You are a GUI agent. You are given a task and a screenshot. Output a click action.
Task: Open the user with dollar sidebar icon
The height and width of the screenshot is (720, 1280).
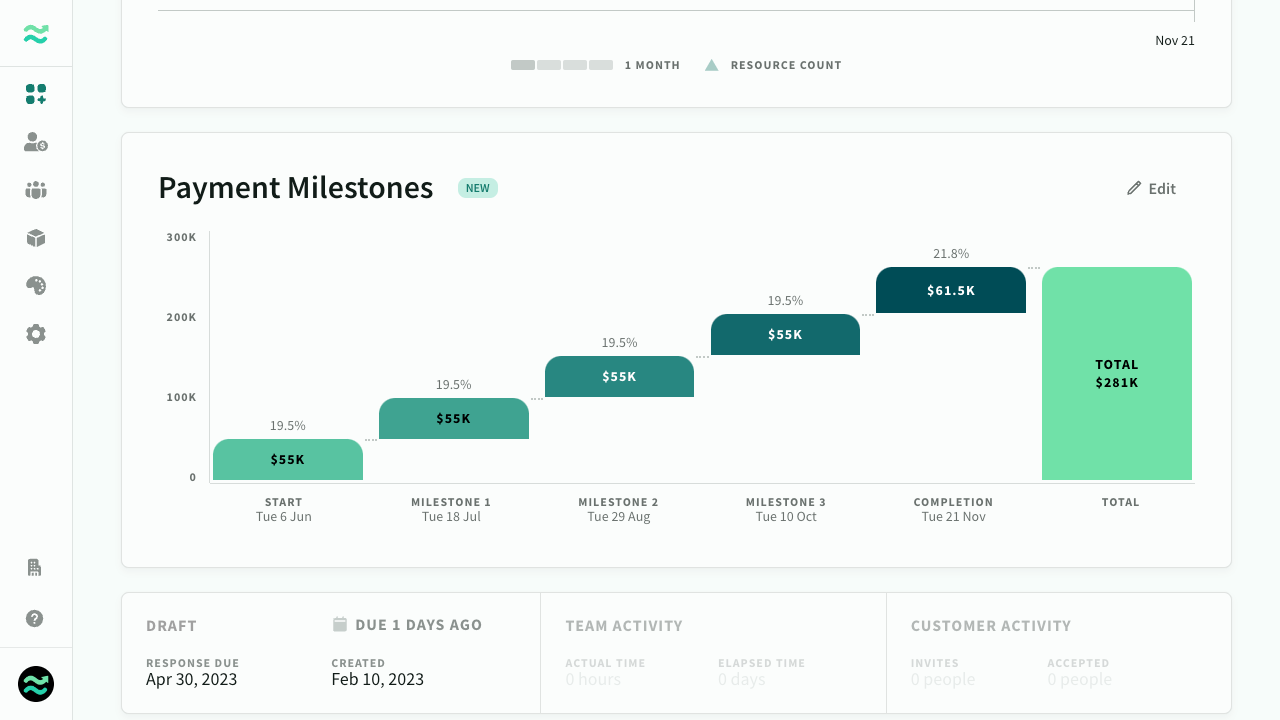pyautogui.click(x=36, y=142)
